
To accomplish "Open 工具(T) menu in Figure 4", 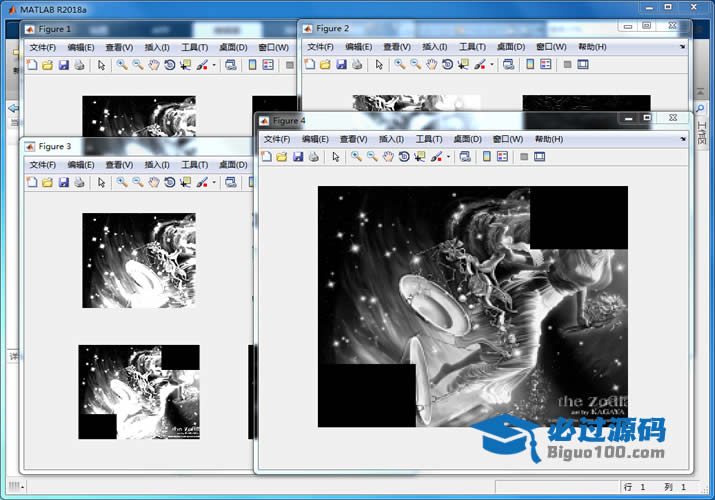I will click(x=429, y=139).
